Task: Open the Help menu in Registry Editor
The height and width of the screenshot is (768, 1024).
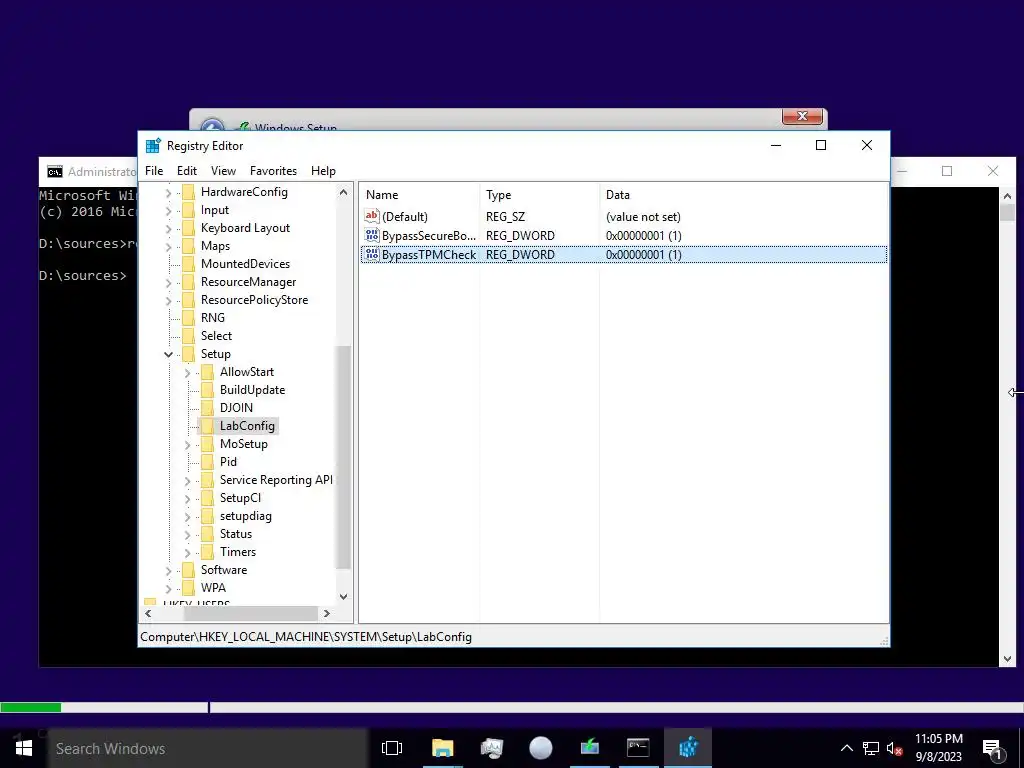Action: click(x=323, y=170)
